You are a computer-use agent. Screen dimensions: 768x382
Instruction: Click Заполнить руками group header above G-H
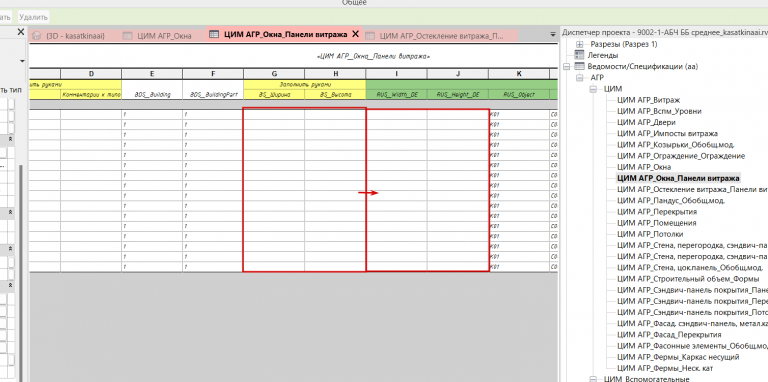point(305,84)
